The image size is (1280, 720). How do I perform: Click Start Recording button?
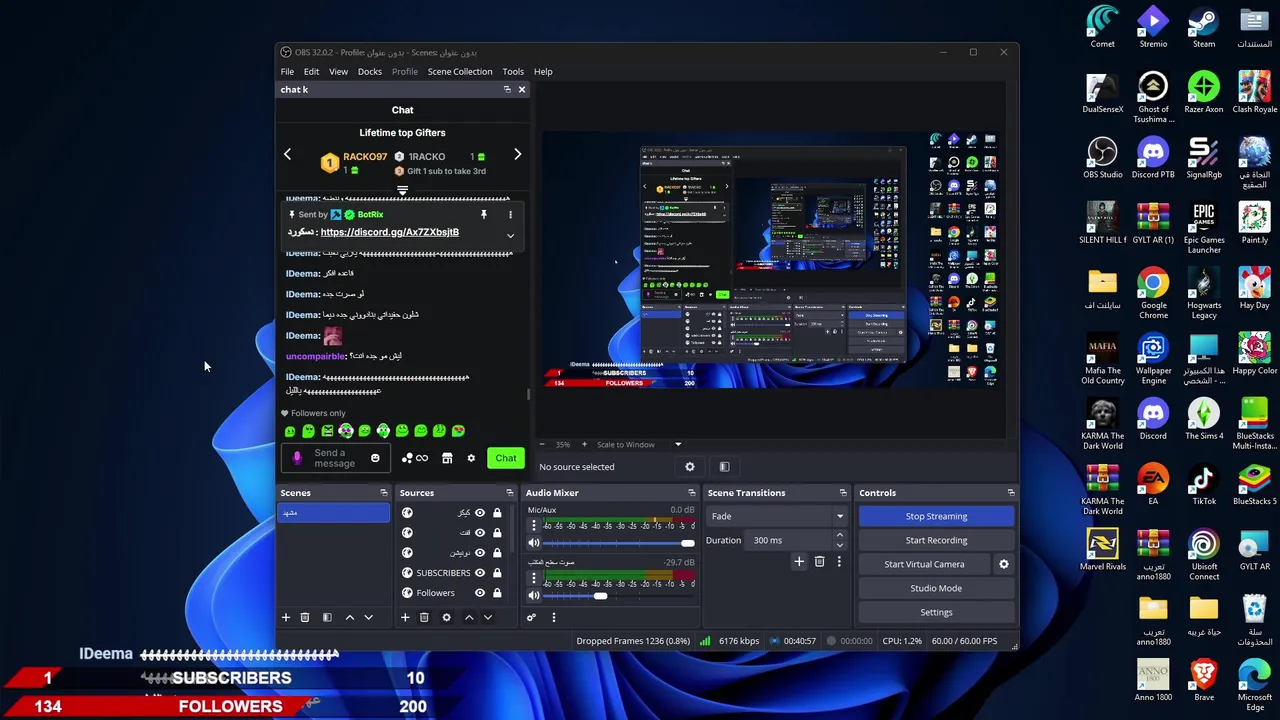tap(936, 540)
